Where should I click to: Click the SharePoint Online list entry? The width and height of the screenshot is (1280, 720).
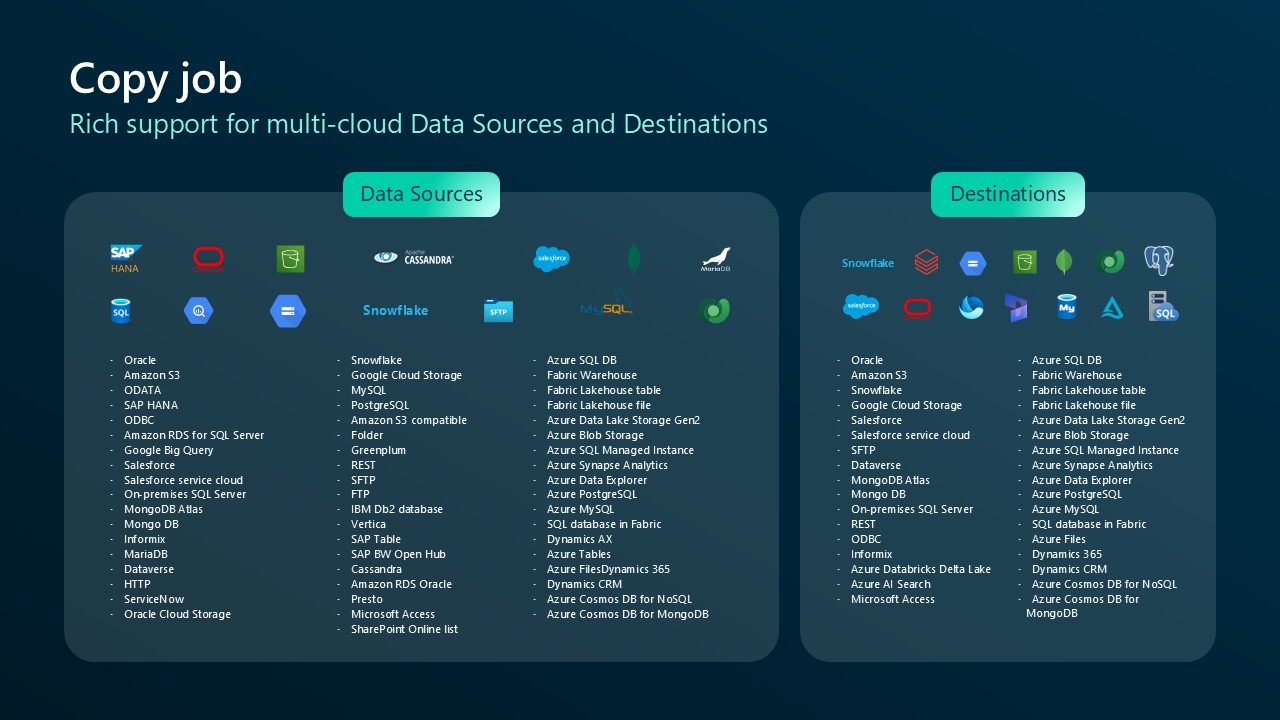(x=404, y=629)
